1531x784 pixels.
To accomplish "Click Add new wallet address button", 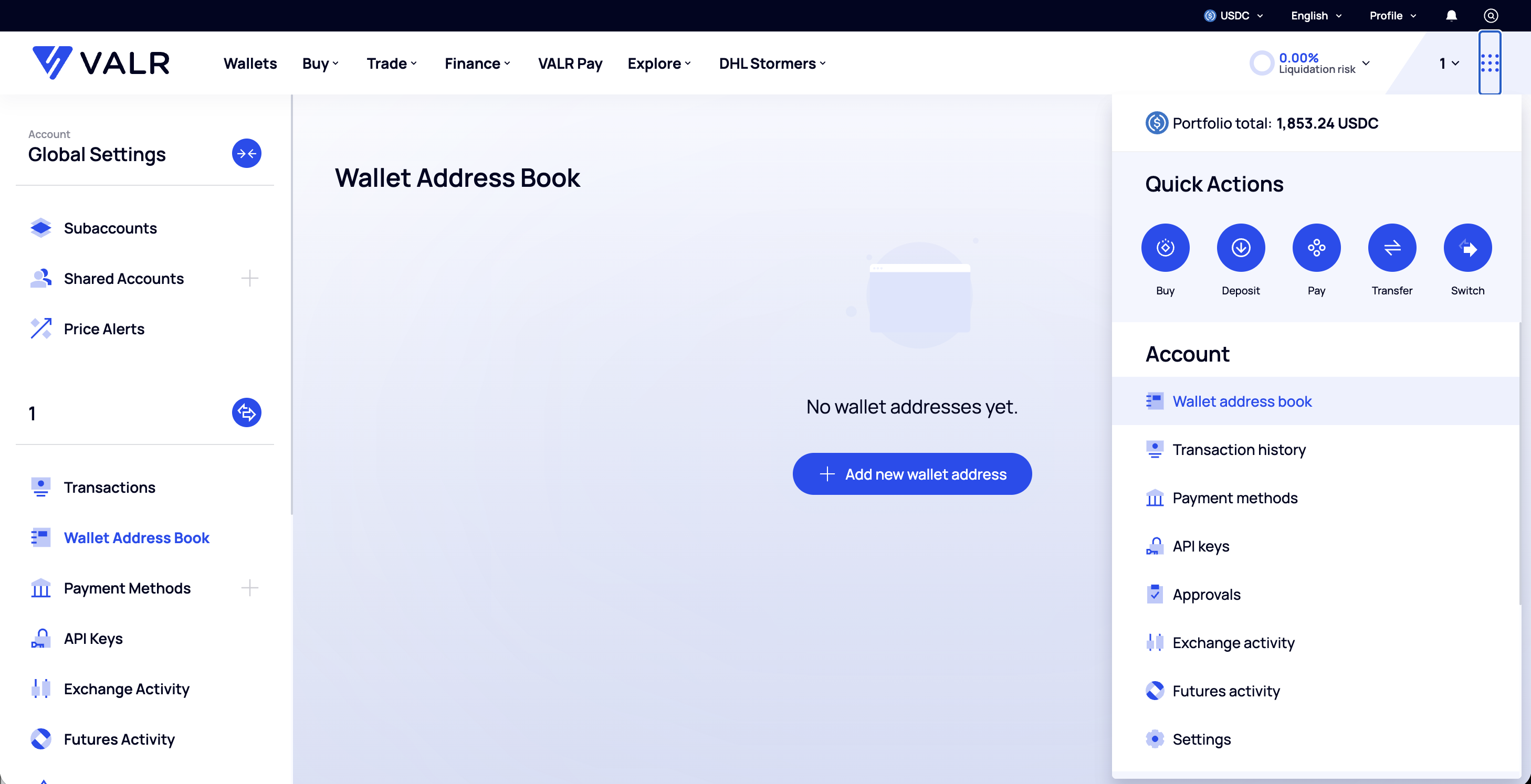I will pyautogui.click(x=911, y=474).
